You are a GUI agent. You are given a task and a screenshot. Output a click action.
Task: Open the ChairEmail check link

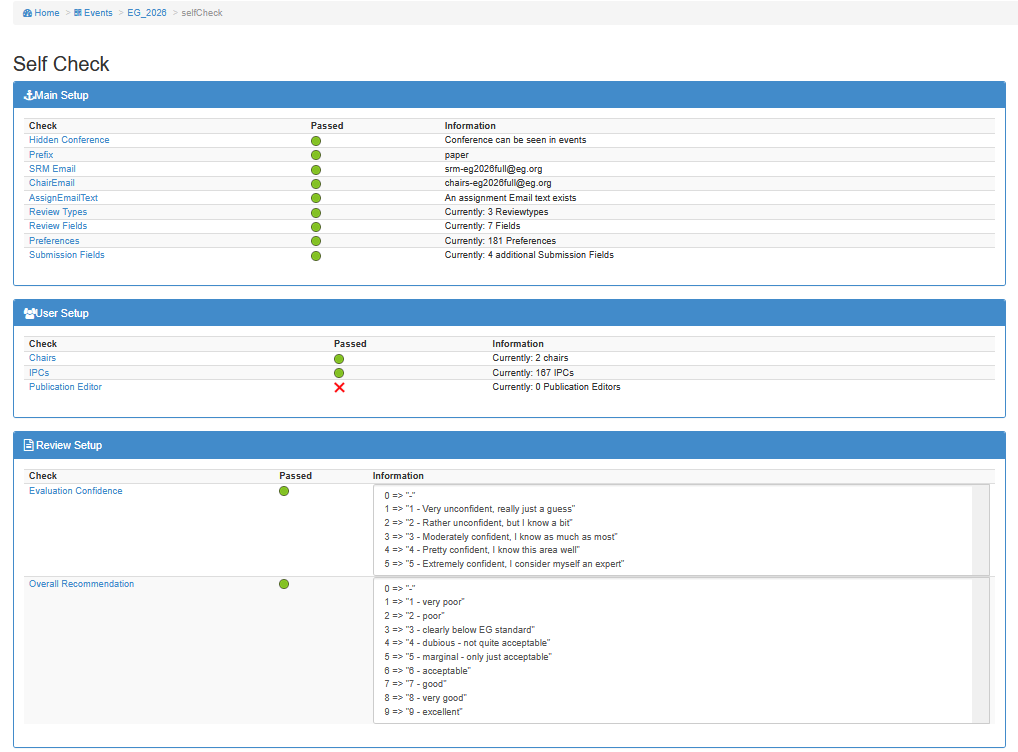pos(51,183)
